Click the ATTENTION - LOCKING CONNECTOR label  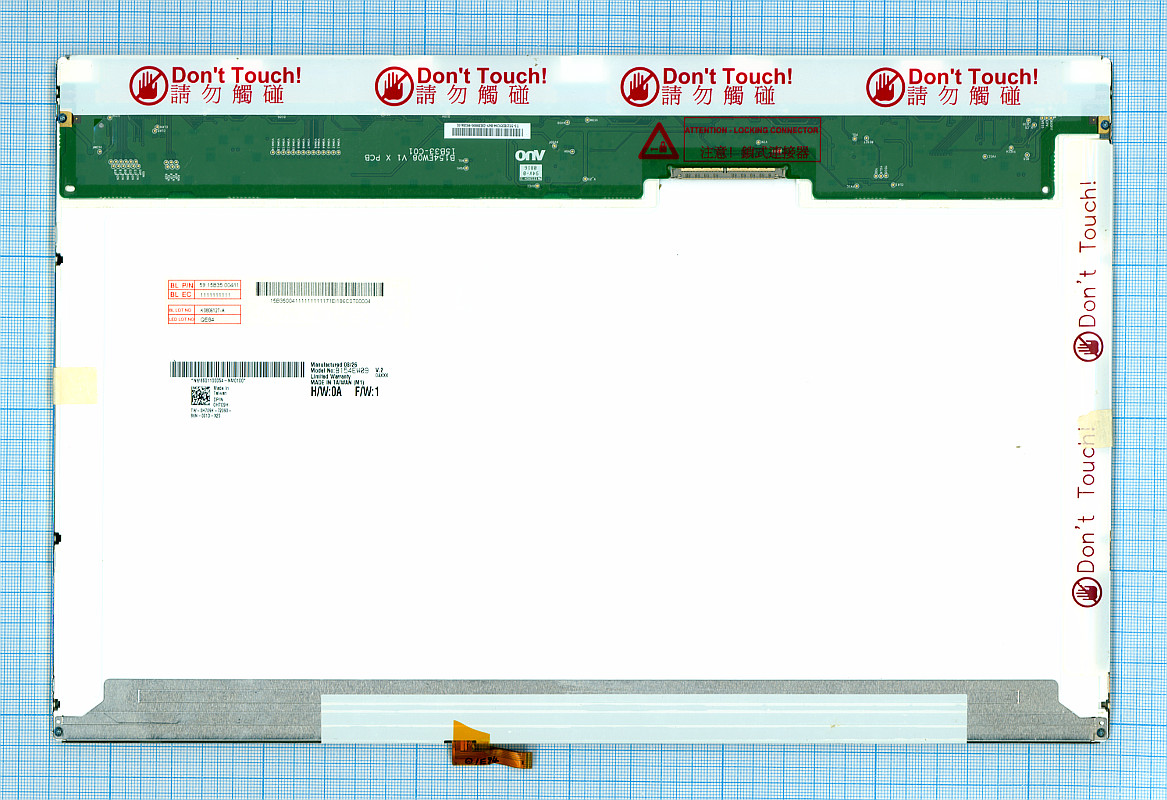pos(752,130)
